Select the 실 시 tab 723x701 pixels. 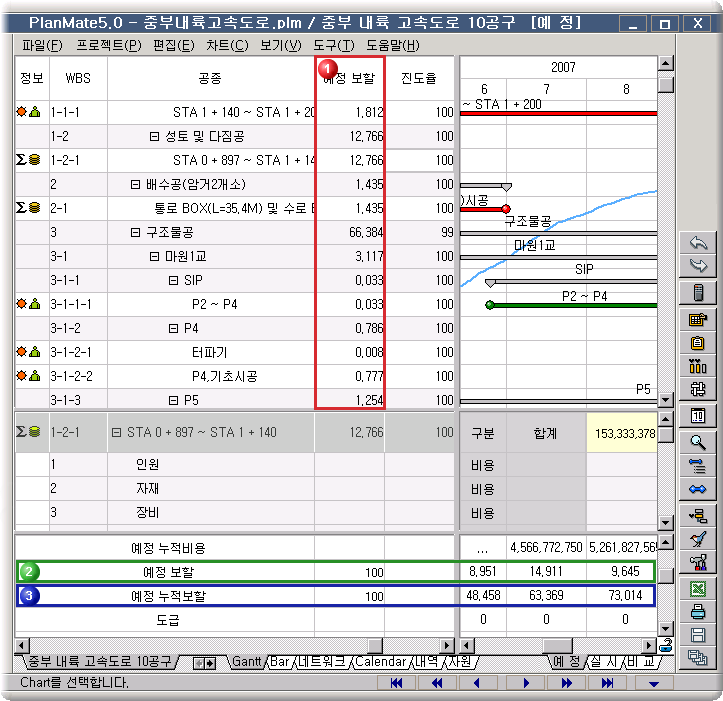pyautogui.click(x=603, y=662)
